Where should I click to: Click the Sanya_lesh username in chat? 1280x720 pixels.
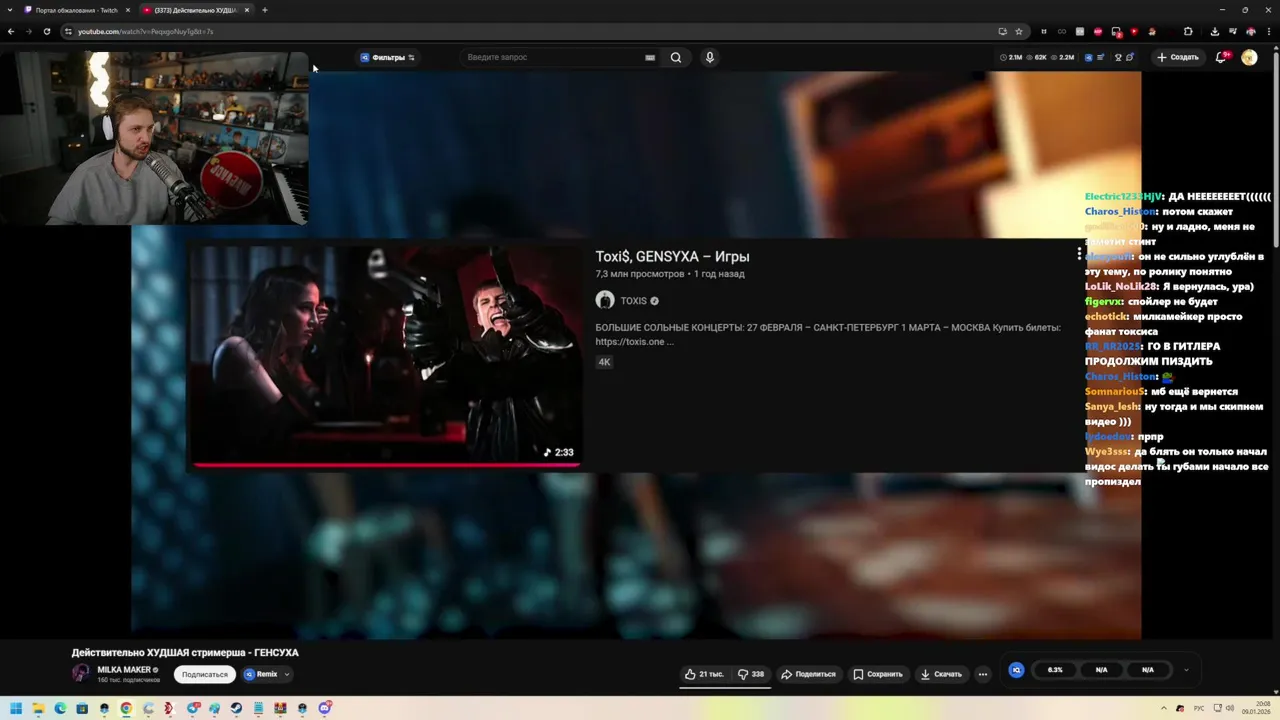point(1112,407)
